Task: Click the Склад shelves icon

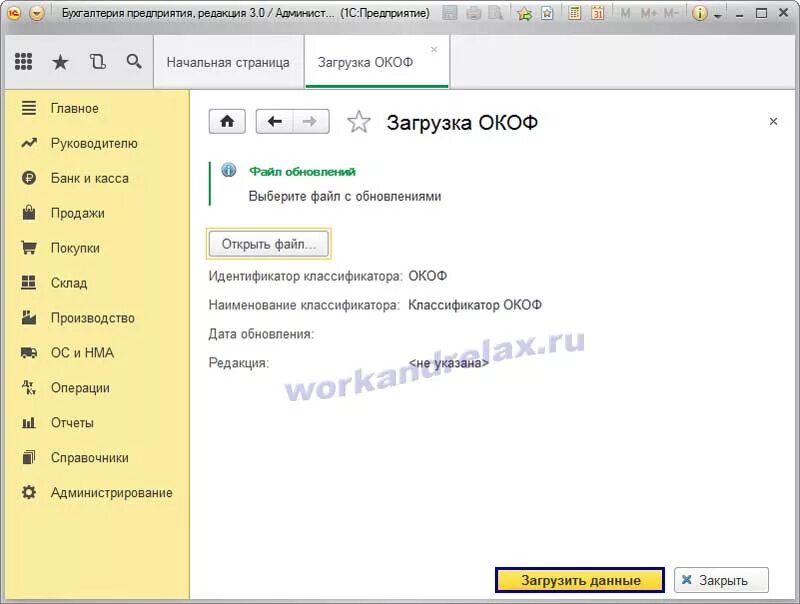Action: pyautogui.click(x=29, y=283)
